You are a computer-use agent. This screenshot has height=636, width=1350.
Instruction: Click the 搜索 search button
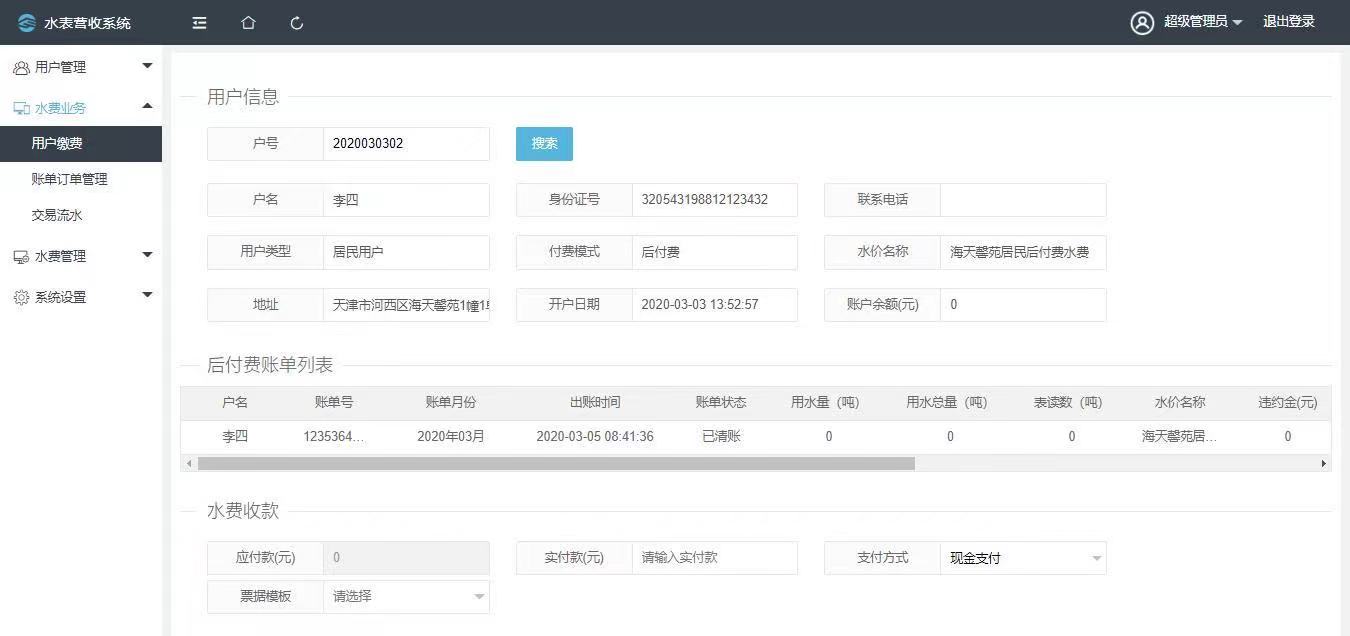543,143
